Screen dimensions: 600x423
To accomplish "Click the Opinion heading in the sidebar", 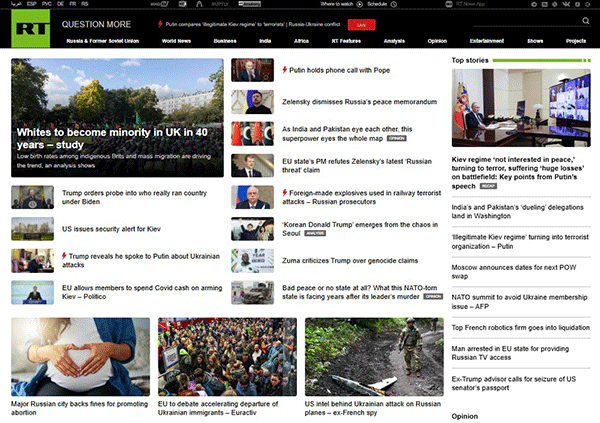I will [x=465, y=416].
